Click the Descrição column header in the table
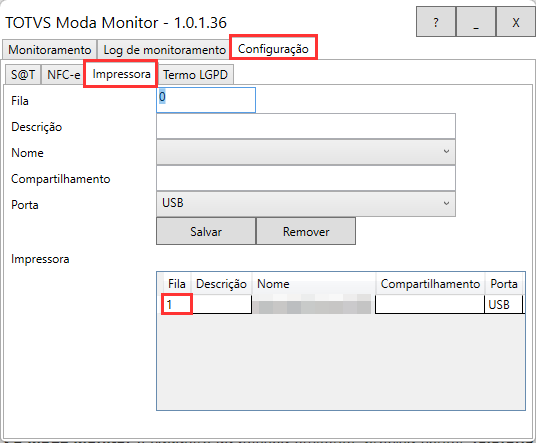536x443 pixels. coord(222,284)
